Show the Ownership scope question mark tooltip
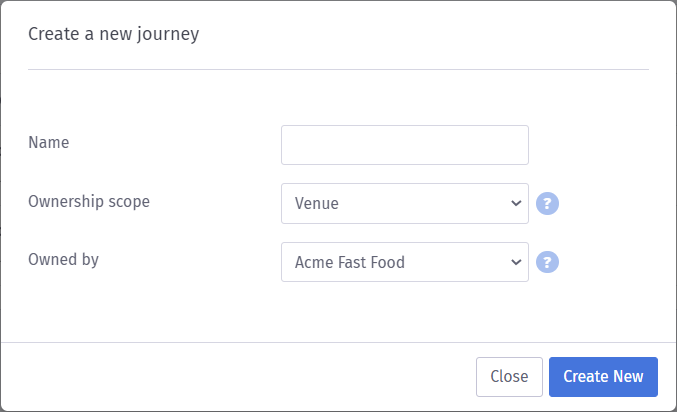 (547, 204)
